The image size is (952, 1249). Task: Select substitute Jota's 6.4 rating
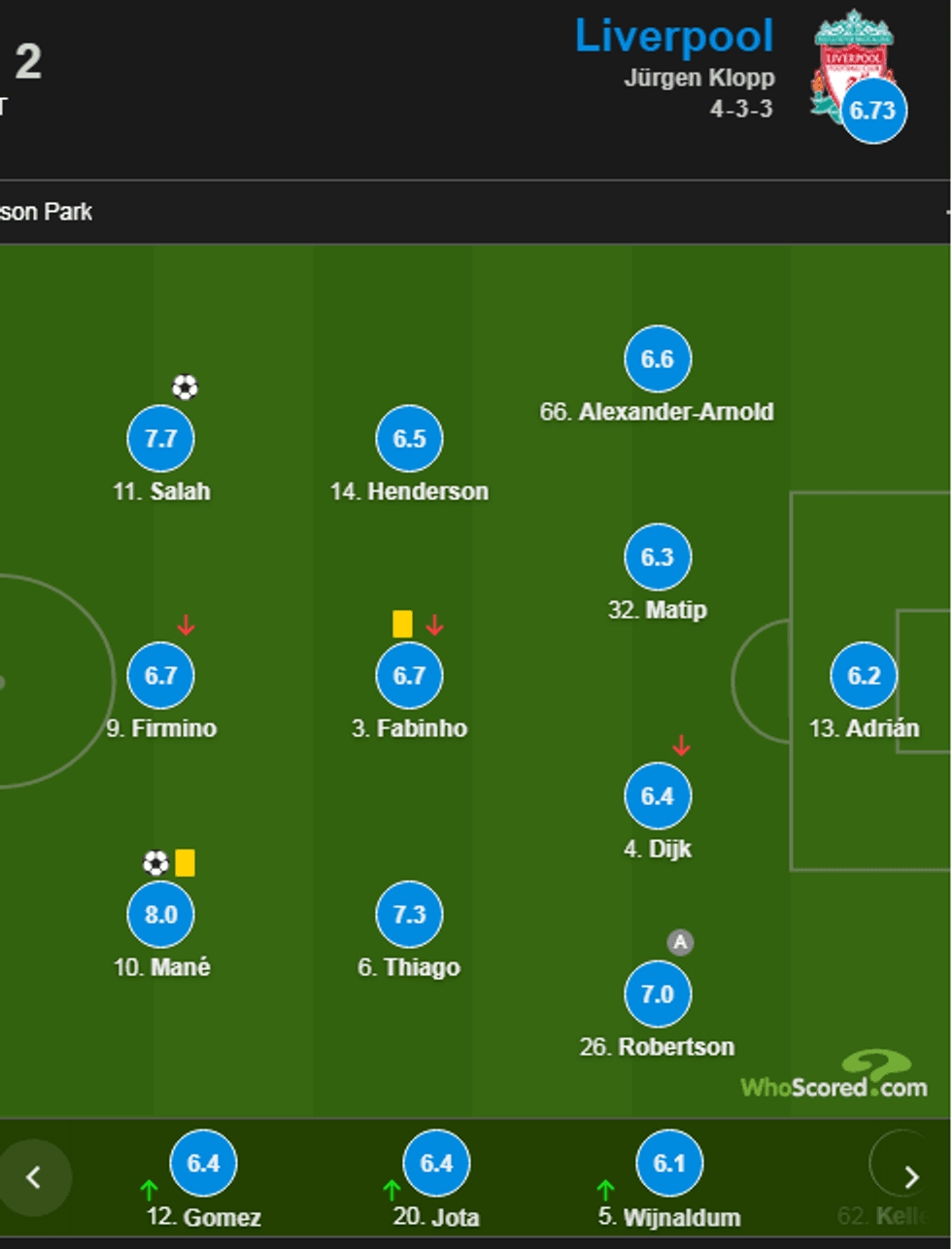point(436,1164)
